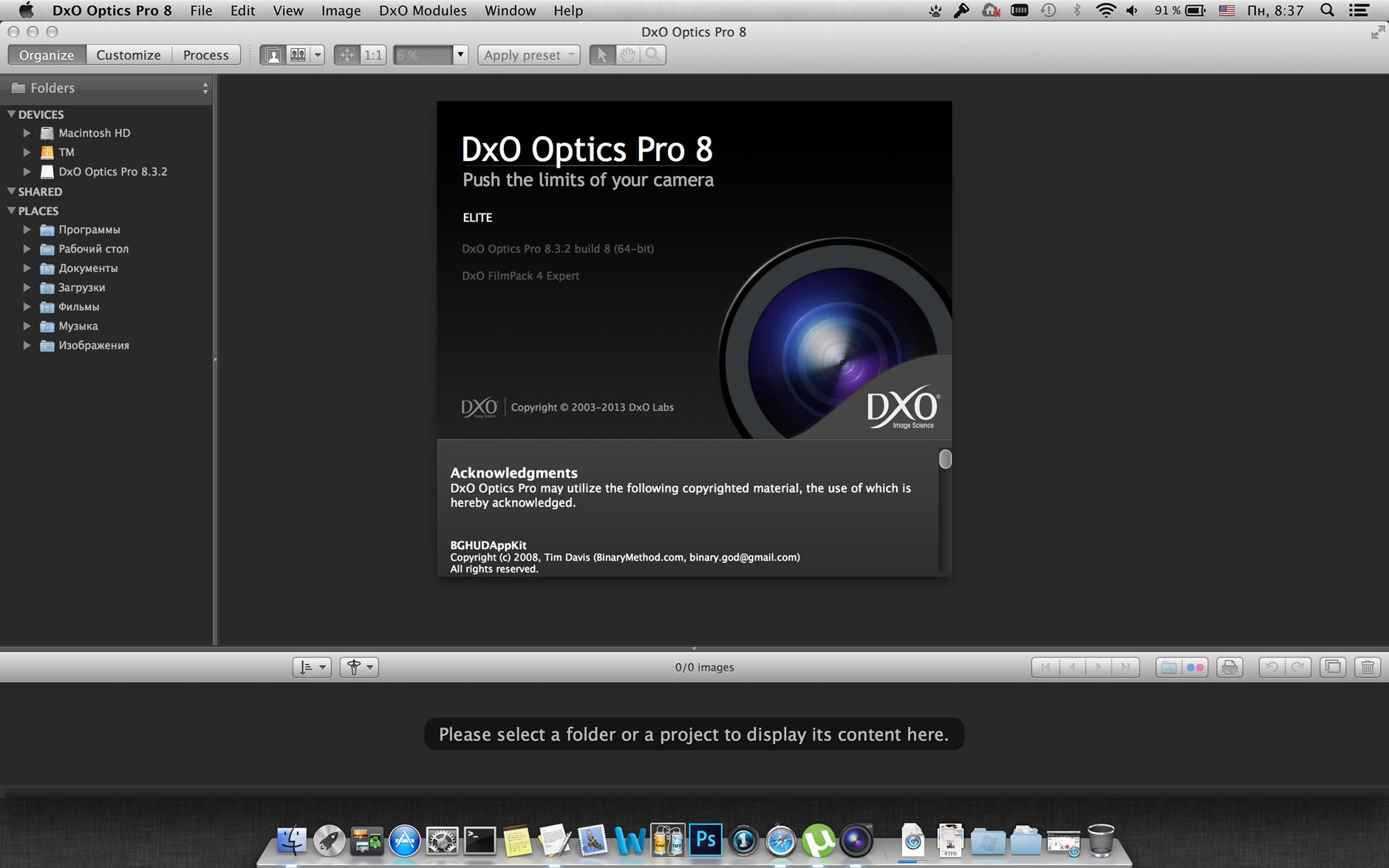Select the magnifier zoom tool
The height and width of the screenshot is (868, 1389).
coord(652,55)
